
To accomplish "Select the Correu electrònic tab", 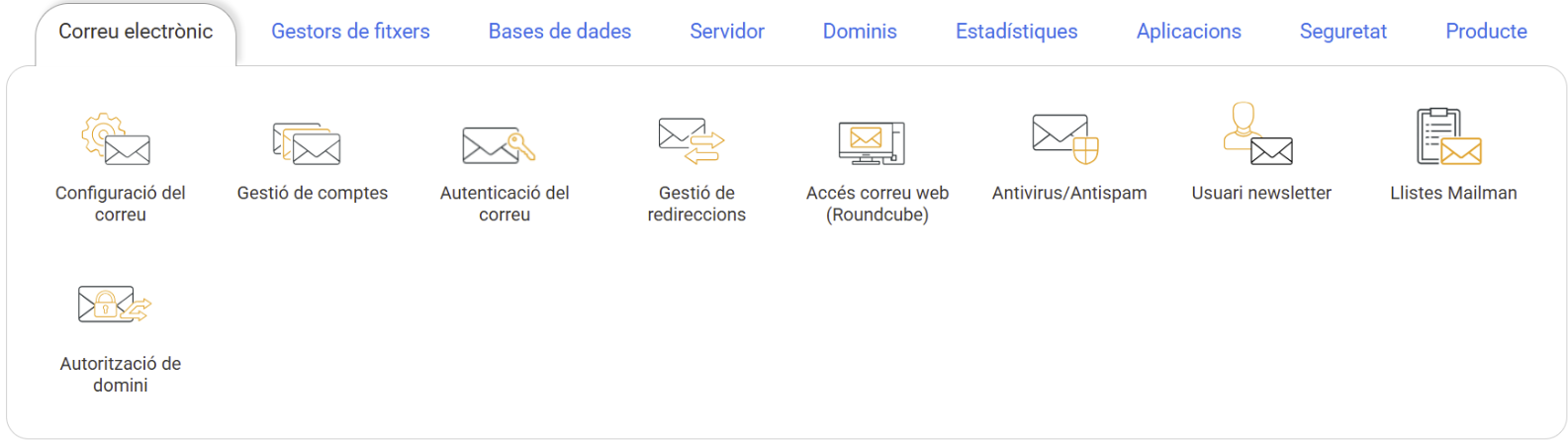I will [136, 32].
